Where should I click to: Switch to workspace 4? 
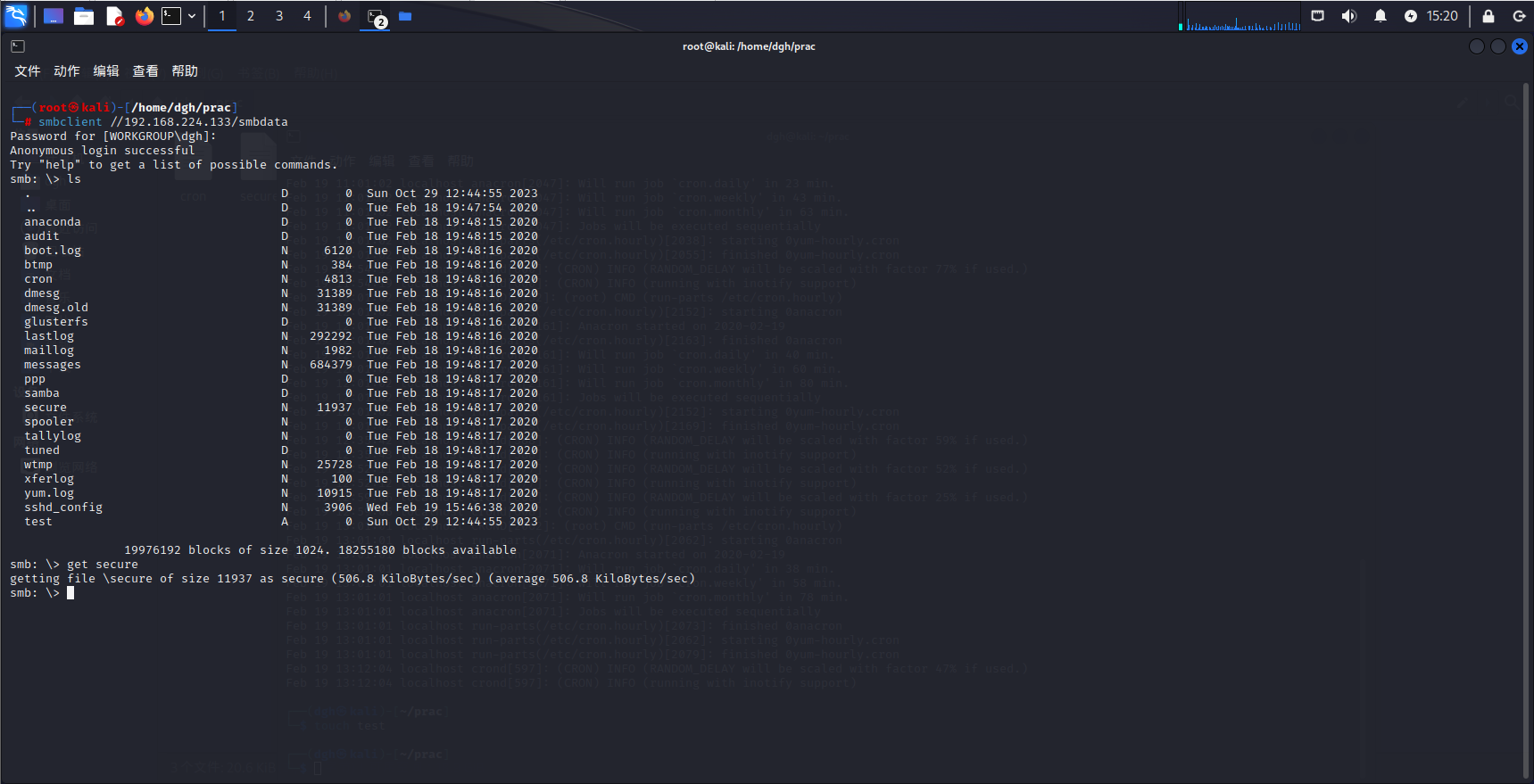pos(308,16)
